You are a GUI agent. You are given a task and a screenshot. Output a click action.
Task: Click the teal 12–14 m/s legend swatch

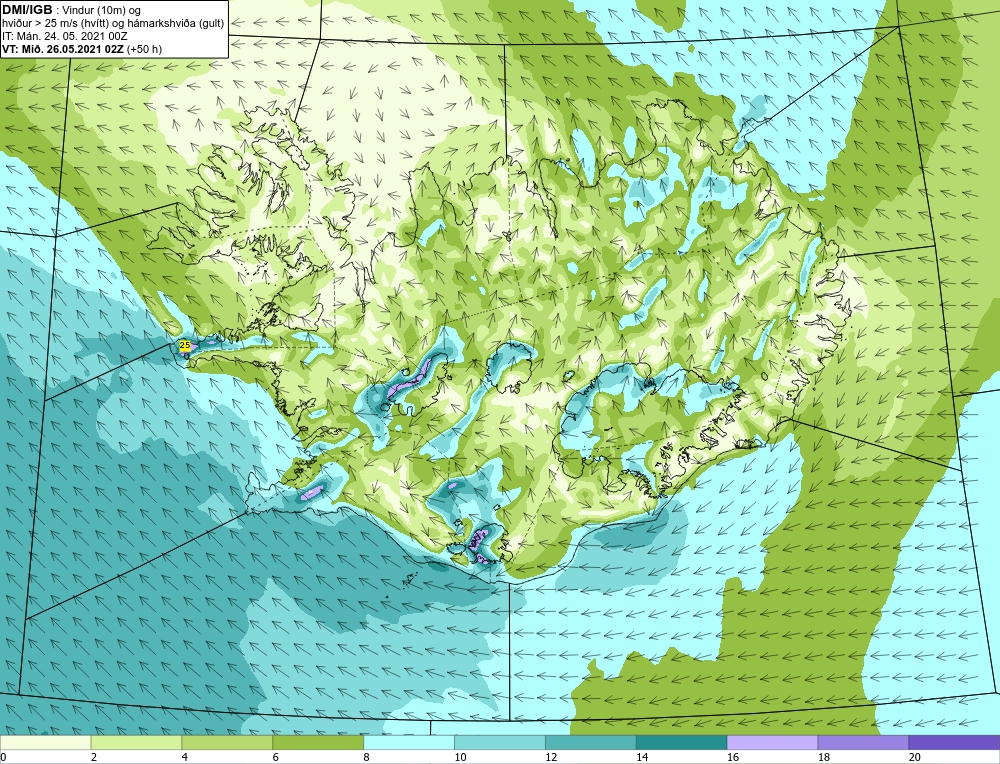pos(591,743)
